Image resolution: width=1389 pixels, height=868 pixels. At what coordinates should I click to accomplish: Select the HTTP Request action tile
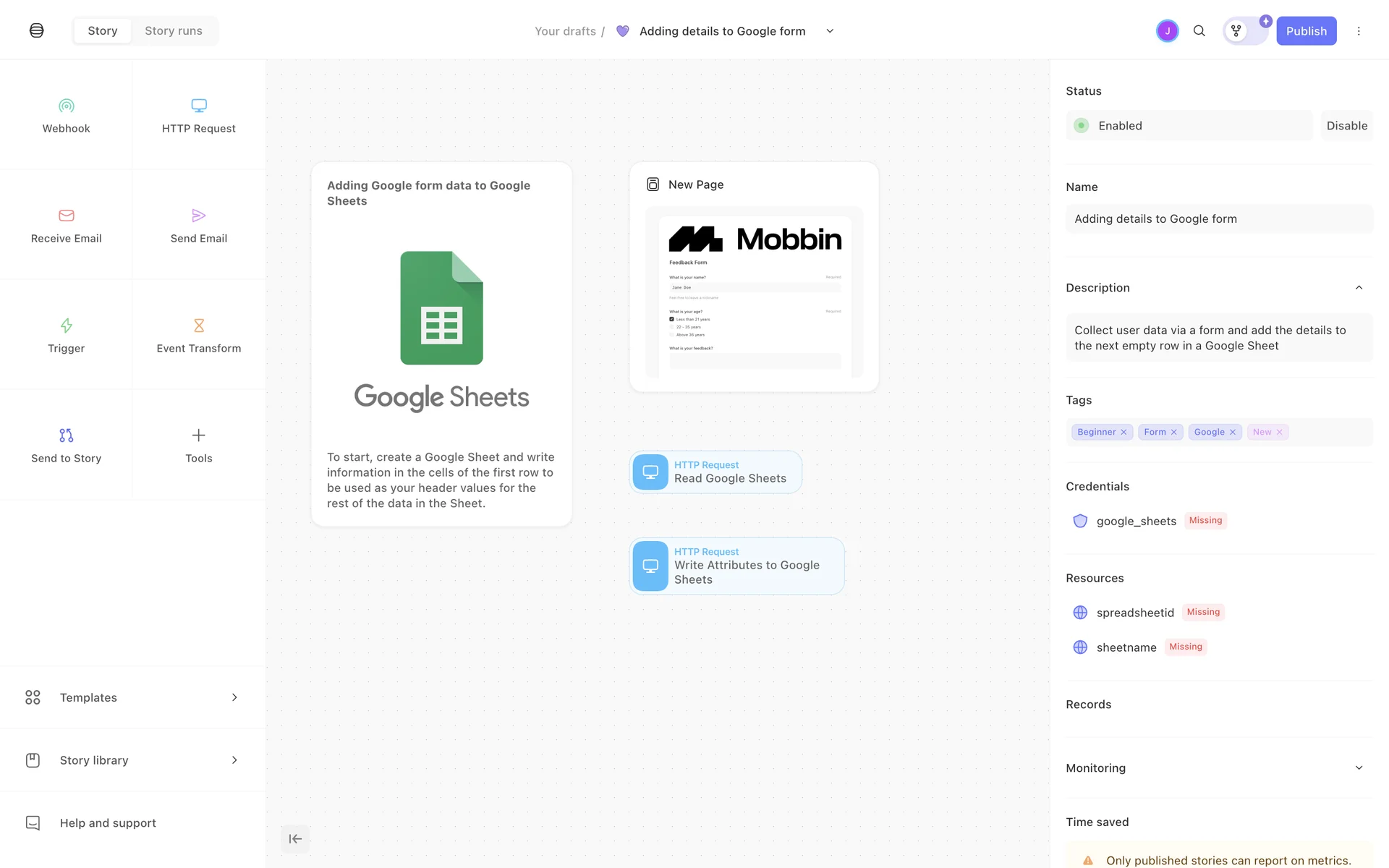pos(199,116)
